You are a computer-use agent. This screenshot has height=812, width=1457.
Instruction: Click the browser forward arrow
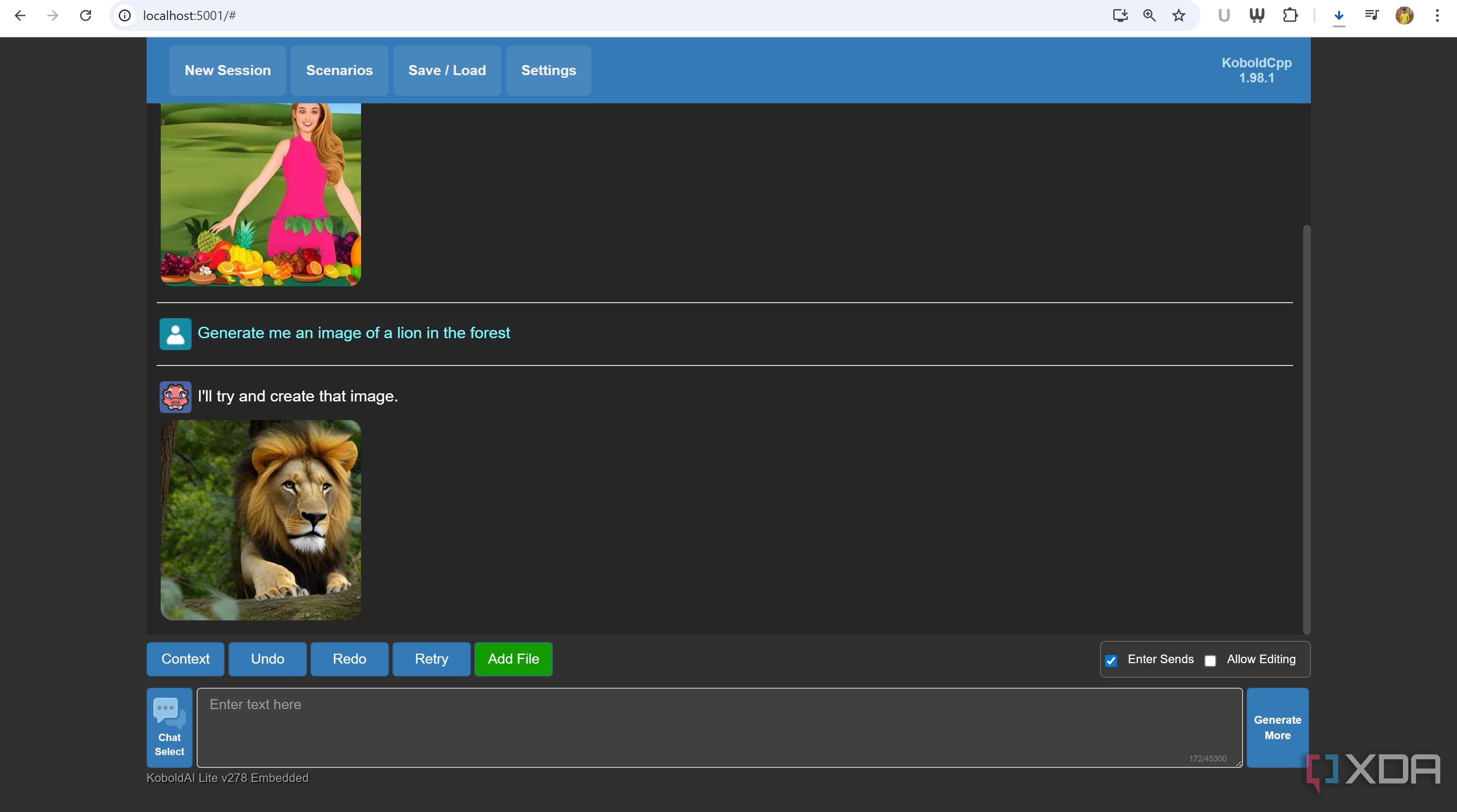(x=53, y=16)
